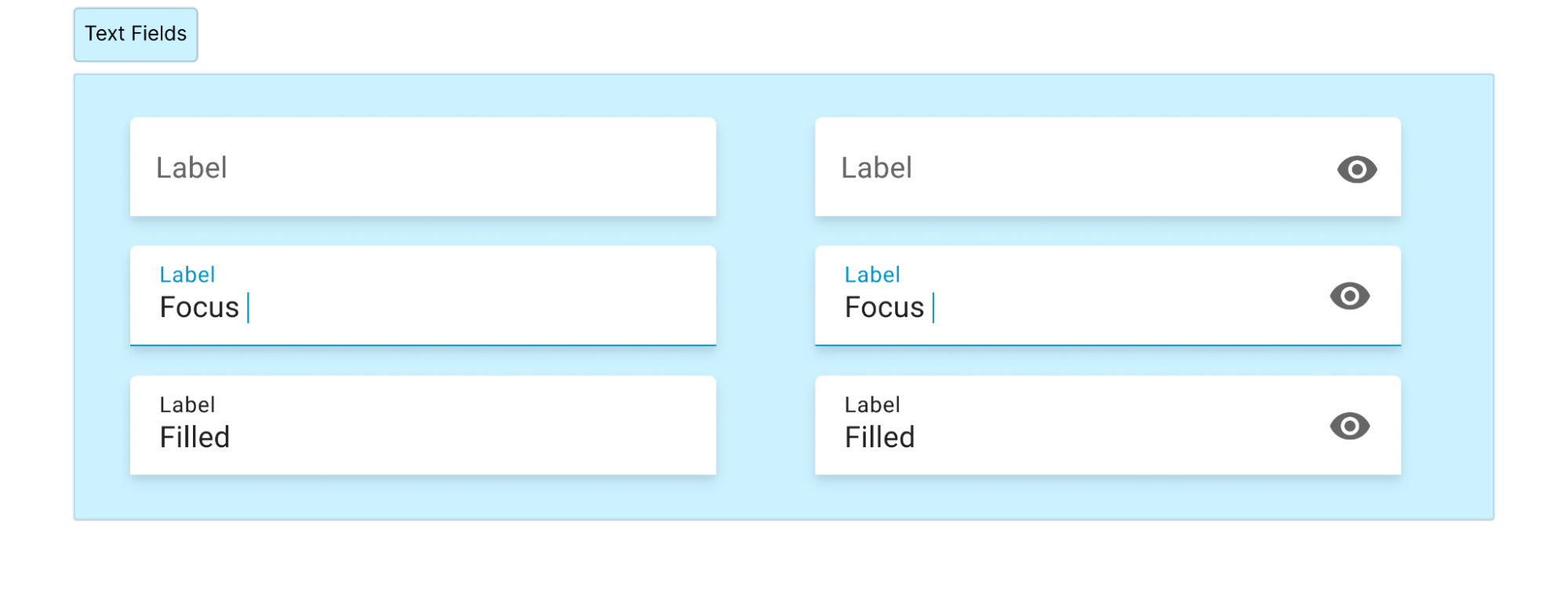Click the word "Focus" in the left field

tap(199, 308)
